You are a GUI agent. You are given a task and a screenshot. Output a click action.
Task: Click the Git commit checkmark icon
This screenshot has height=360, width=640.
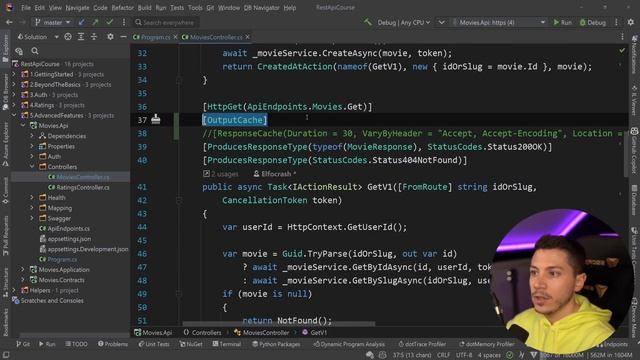pyautogui.click(x=109, y=22)
